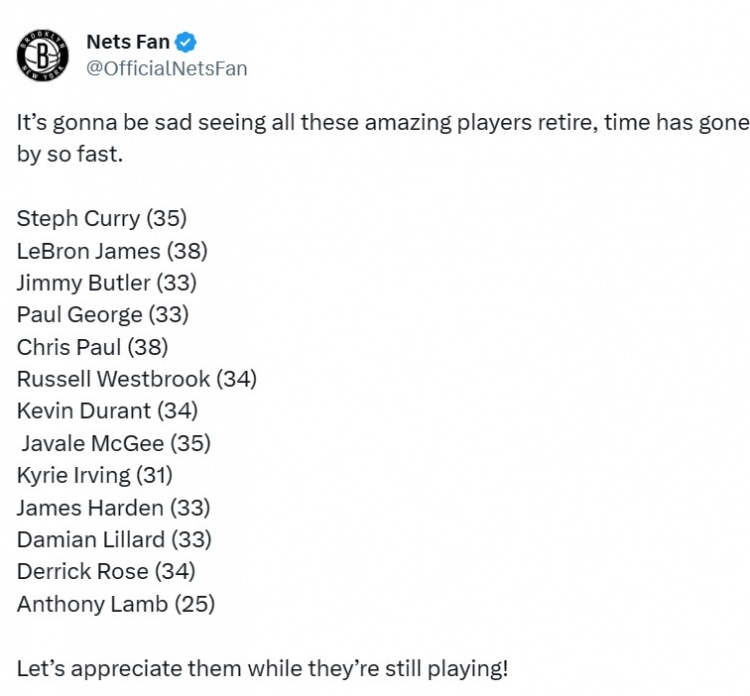
Task: Click the words 'by so fast.' text
Action: [70, 155]
